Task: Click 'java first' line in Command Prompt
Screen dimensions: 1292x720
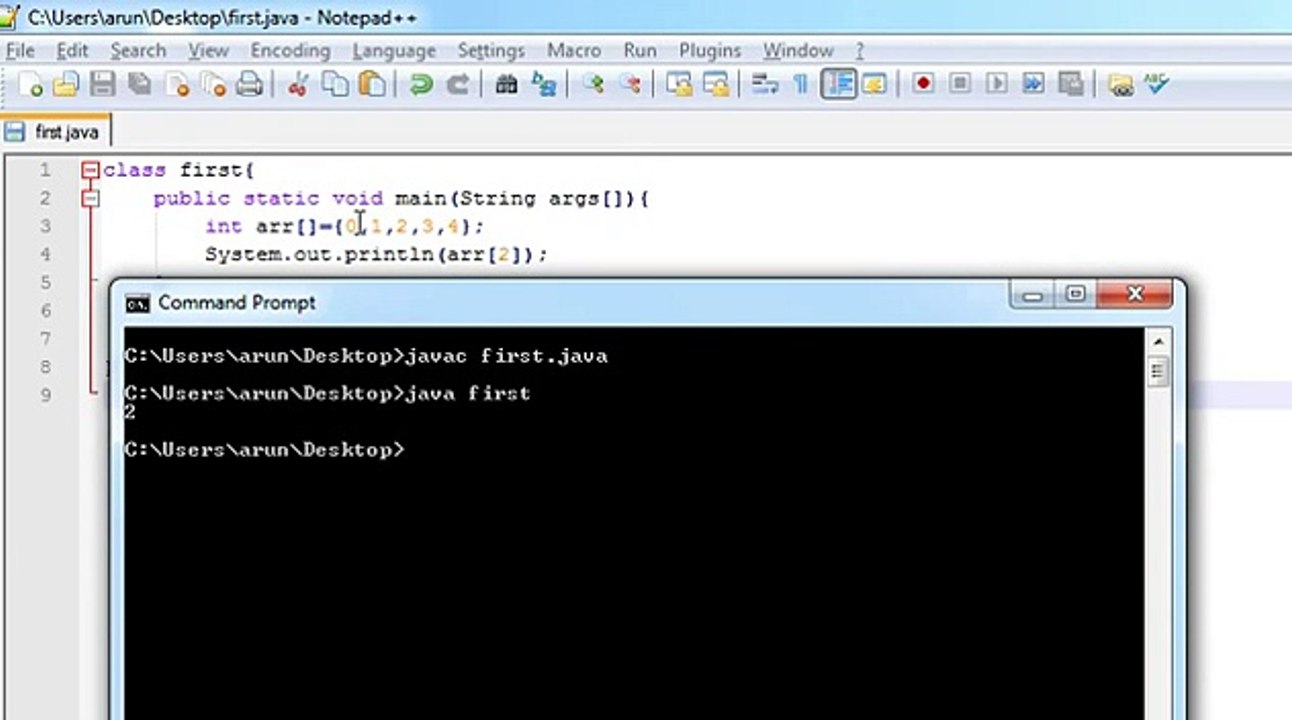Action: [468, 394]
